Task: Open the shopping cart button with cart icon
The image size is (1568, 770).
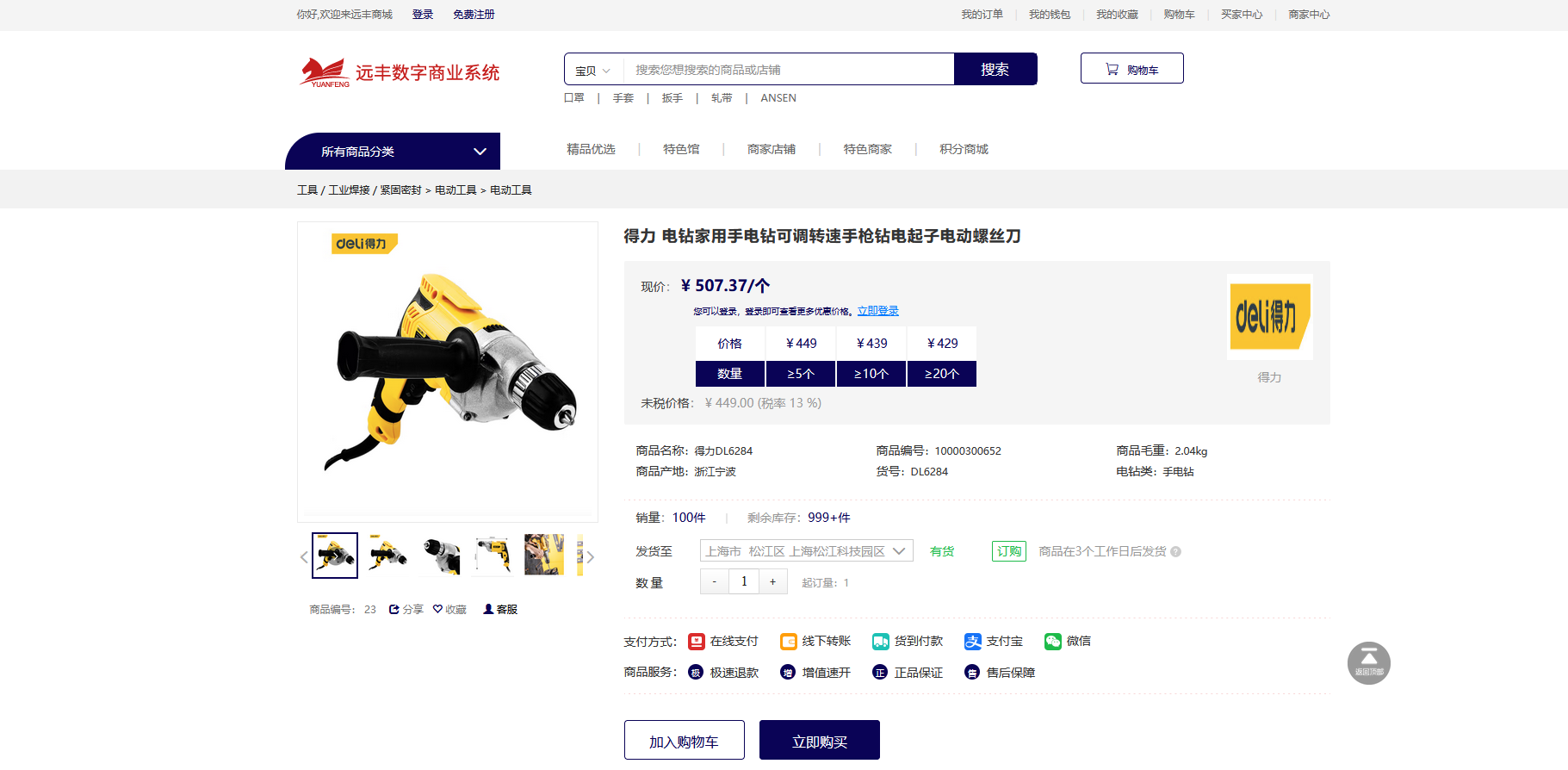Action: click(1131, 69)
